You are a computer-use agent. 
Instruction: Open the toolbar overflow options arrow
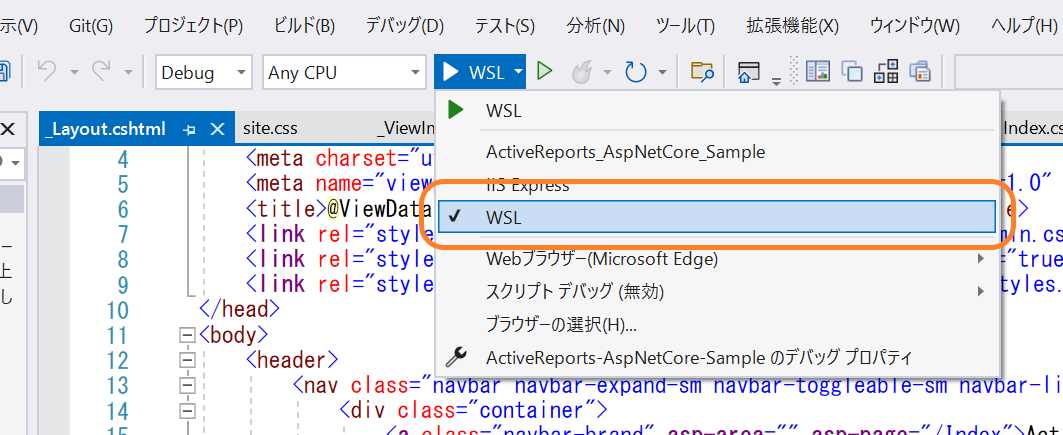(x=776, y=80)
